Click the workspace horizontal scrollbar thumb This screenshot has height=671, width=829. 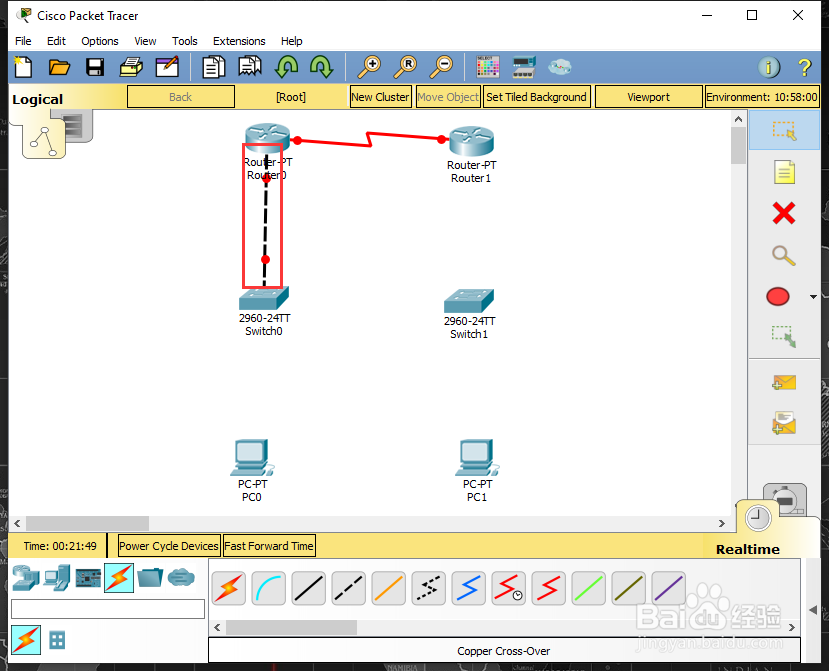87,523
